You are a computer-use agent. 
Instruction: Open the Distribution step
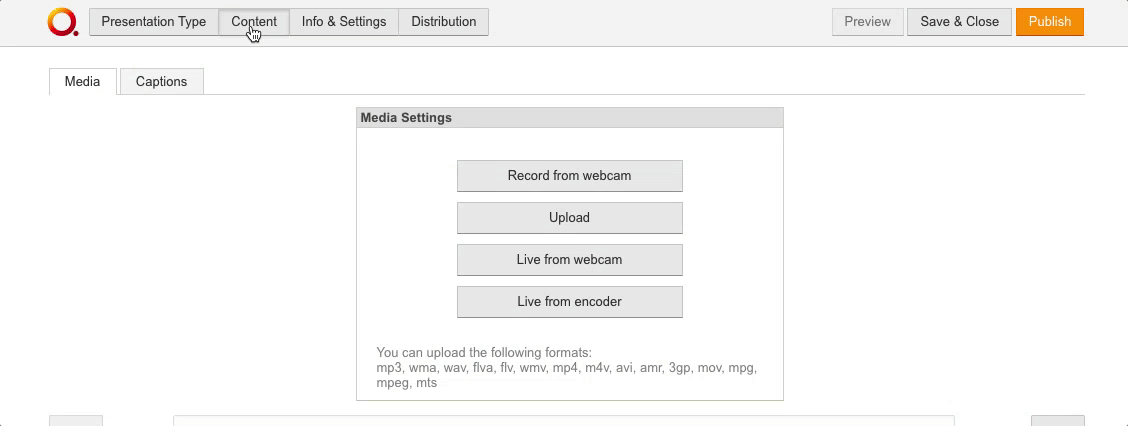[x=443, y=22]
